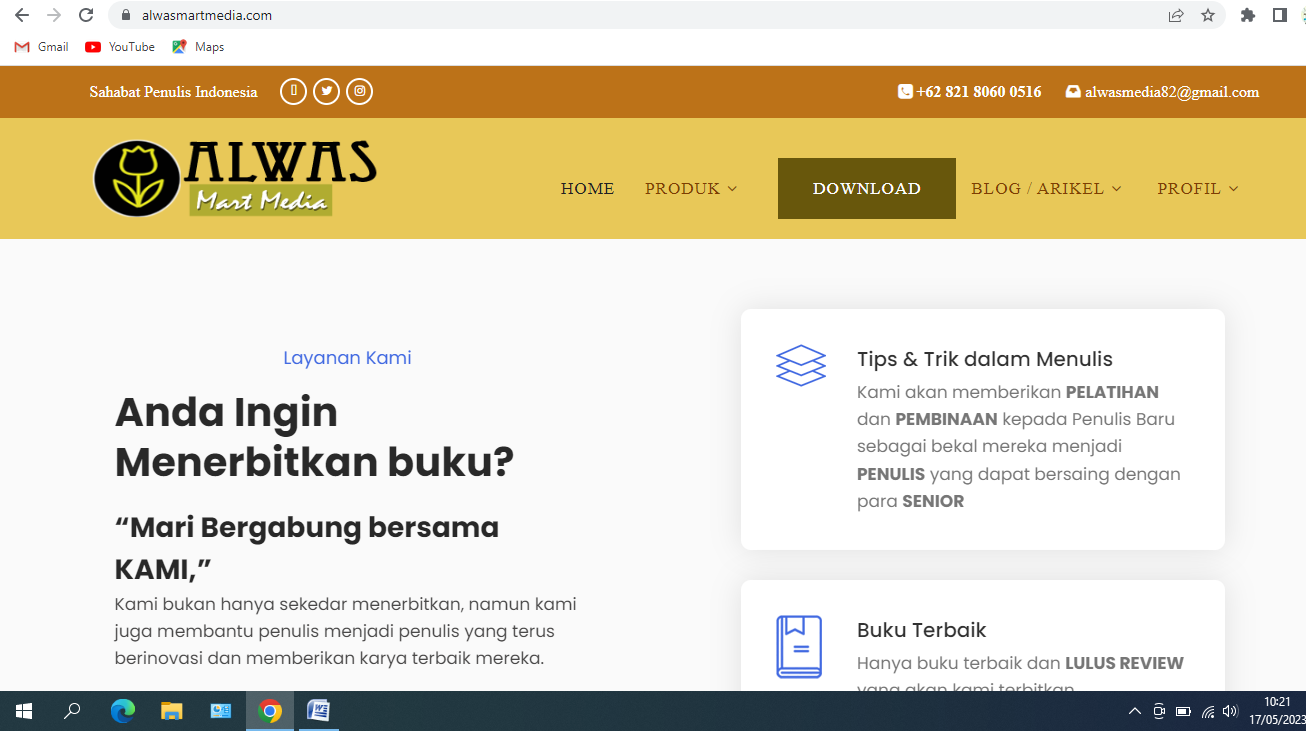Open the Chrome extensions puzzle icon
The image size is (1306, 731).
pyautogui.click(x=1247, y=15)
